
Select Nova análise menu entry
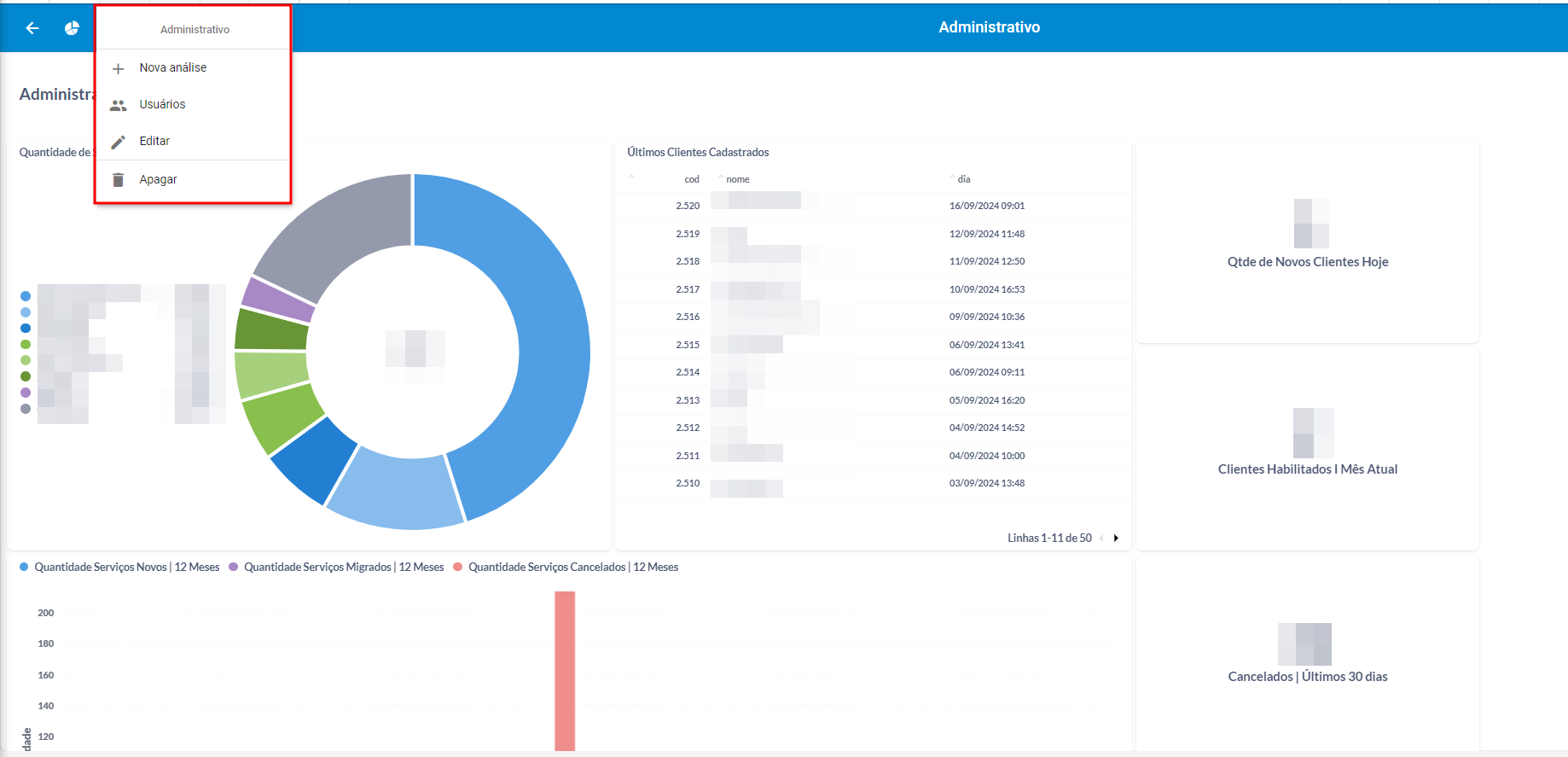[193, 67]
